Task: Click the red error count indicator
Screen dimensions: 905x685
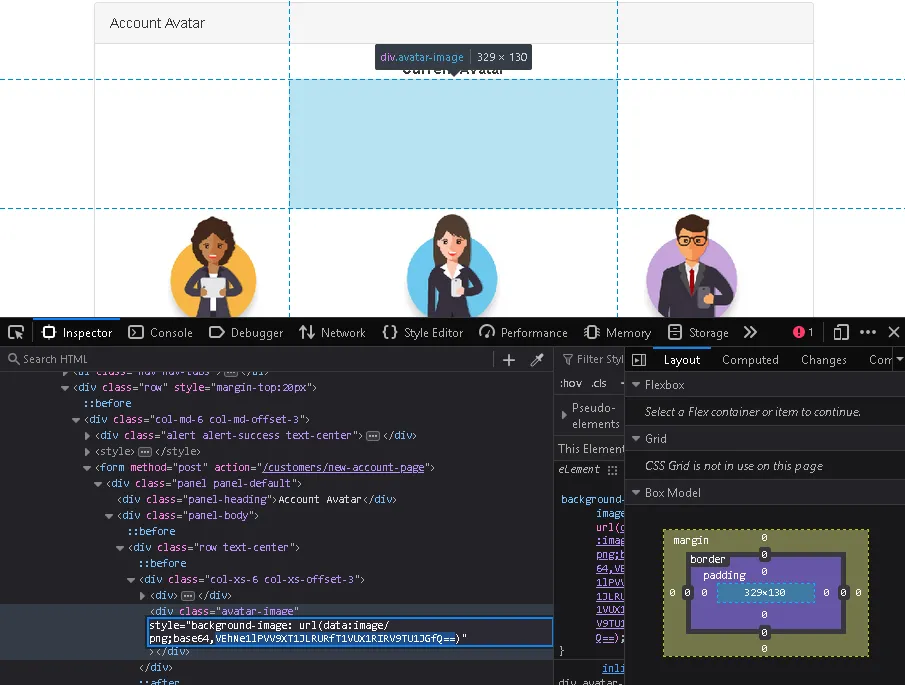Action: pos(803,333)
